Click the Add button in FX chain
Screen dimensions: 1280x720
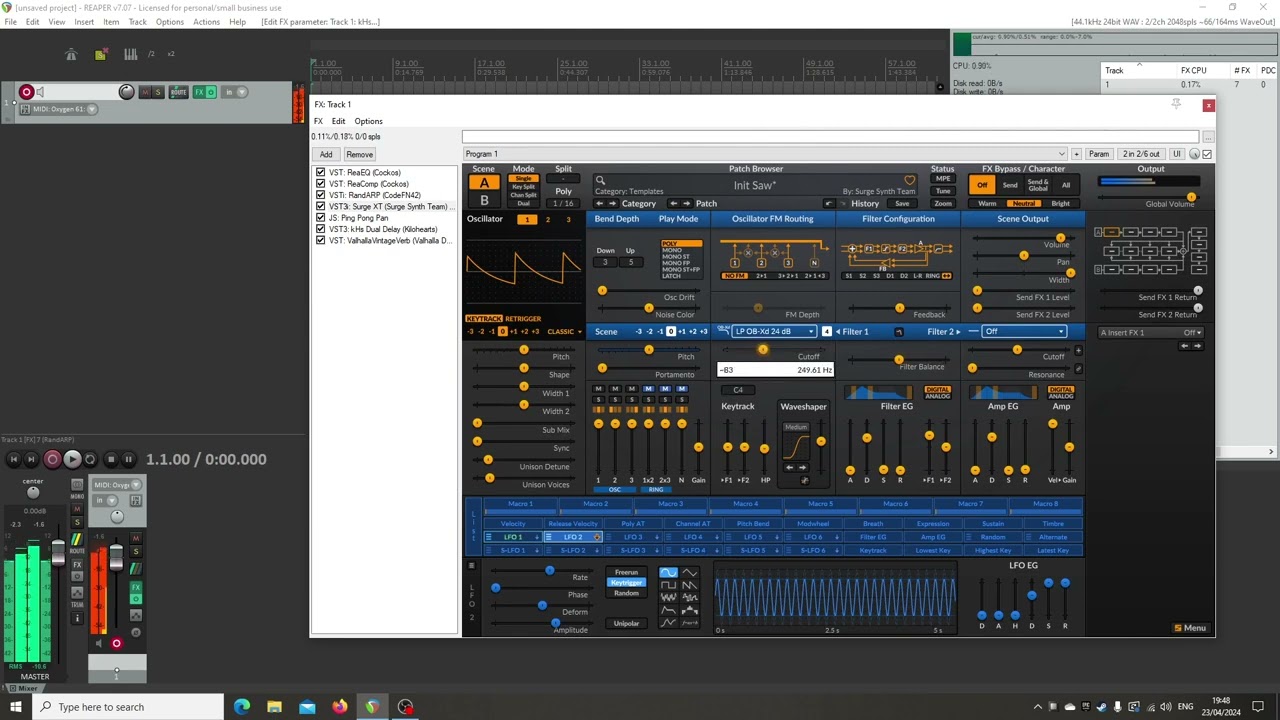(x=326, y=154)
